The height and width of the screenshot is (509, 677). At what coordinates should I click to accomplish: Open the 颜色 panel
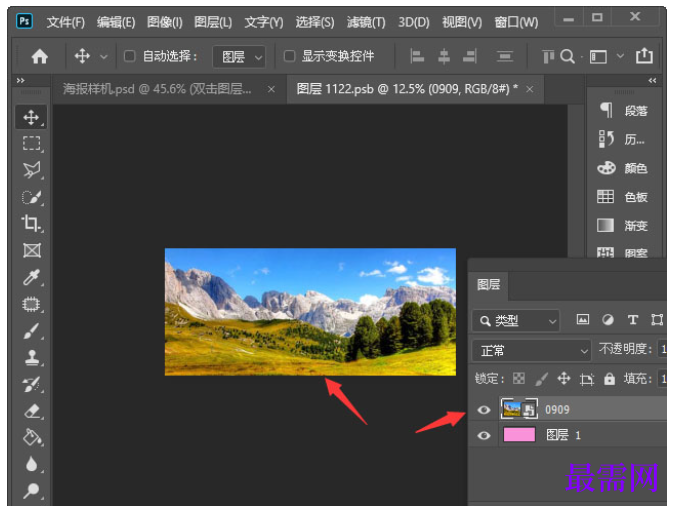624,168
